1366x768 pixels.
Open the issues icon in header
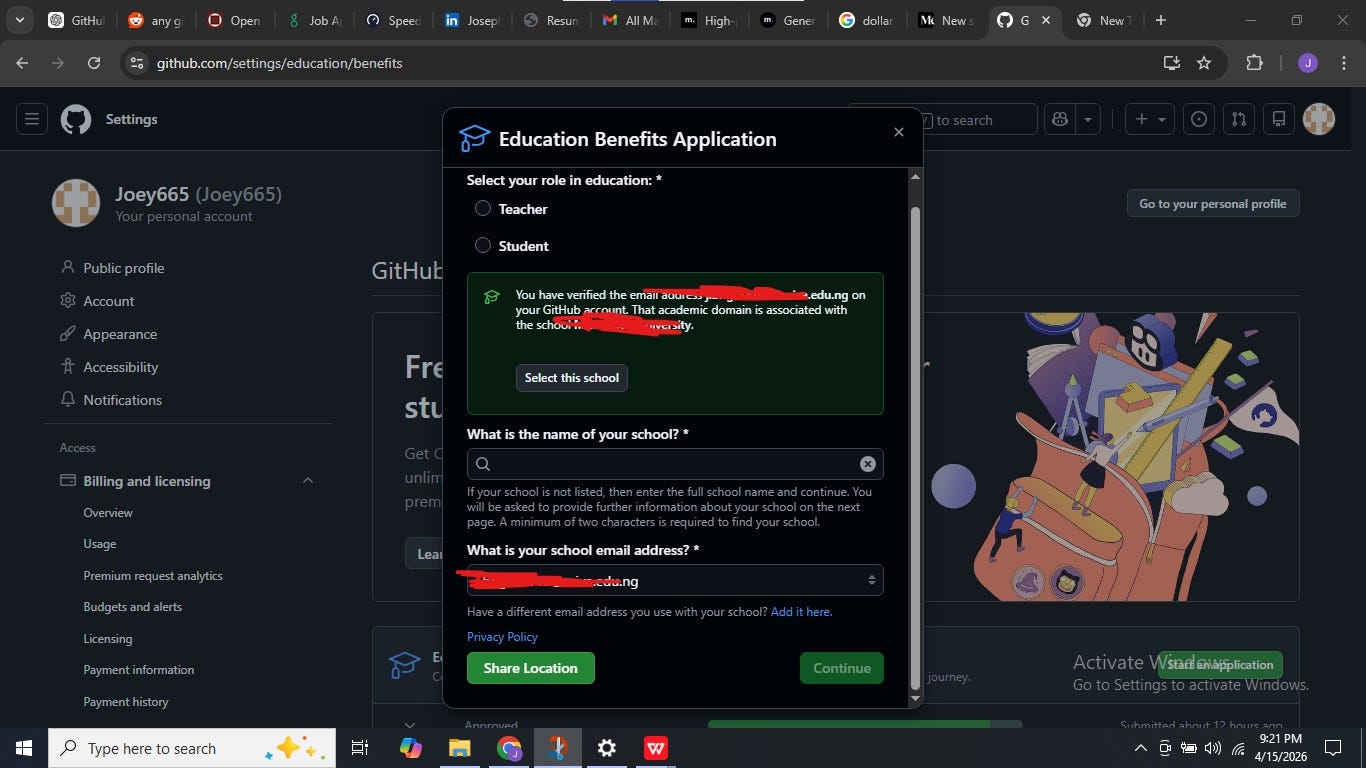(x=1199, y=119)
